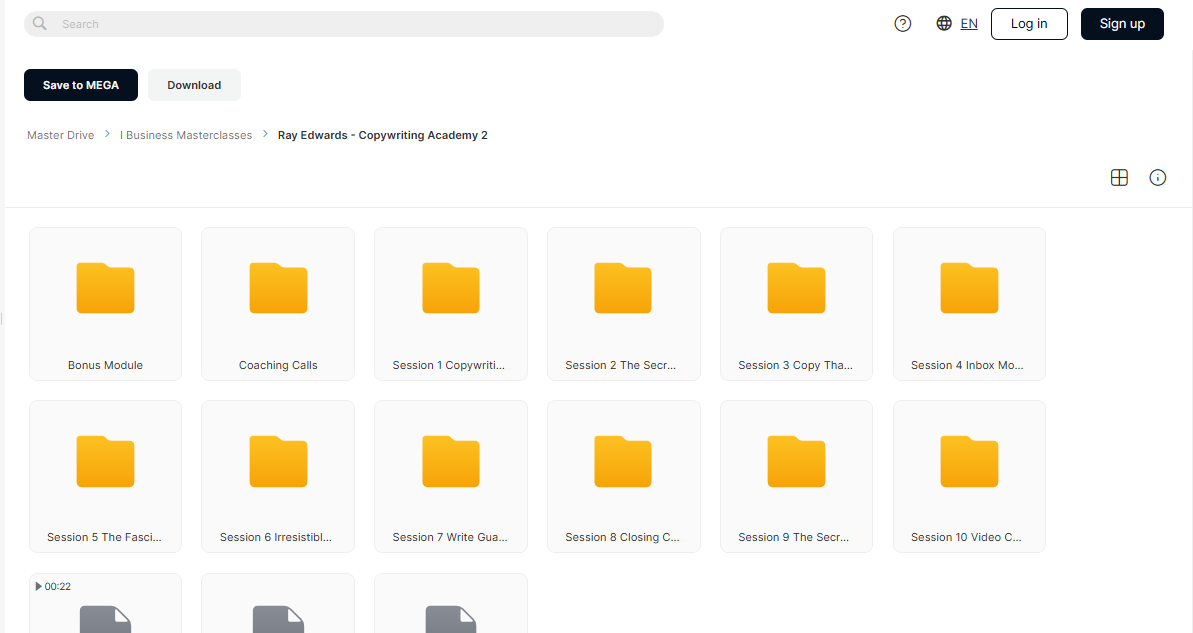Open the Bonus Module folder

105,304
